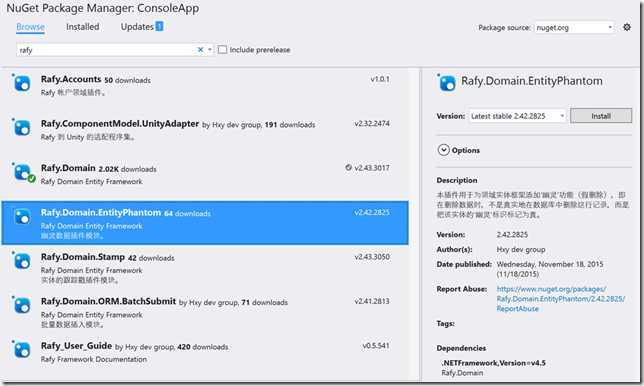Screen dimensions: 644x386
Task: Enable Include prerelease checkbox
Action: point(222,50)
